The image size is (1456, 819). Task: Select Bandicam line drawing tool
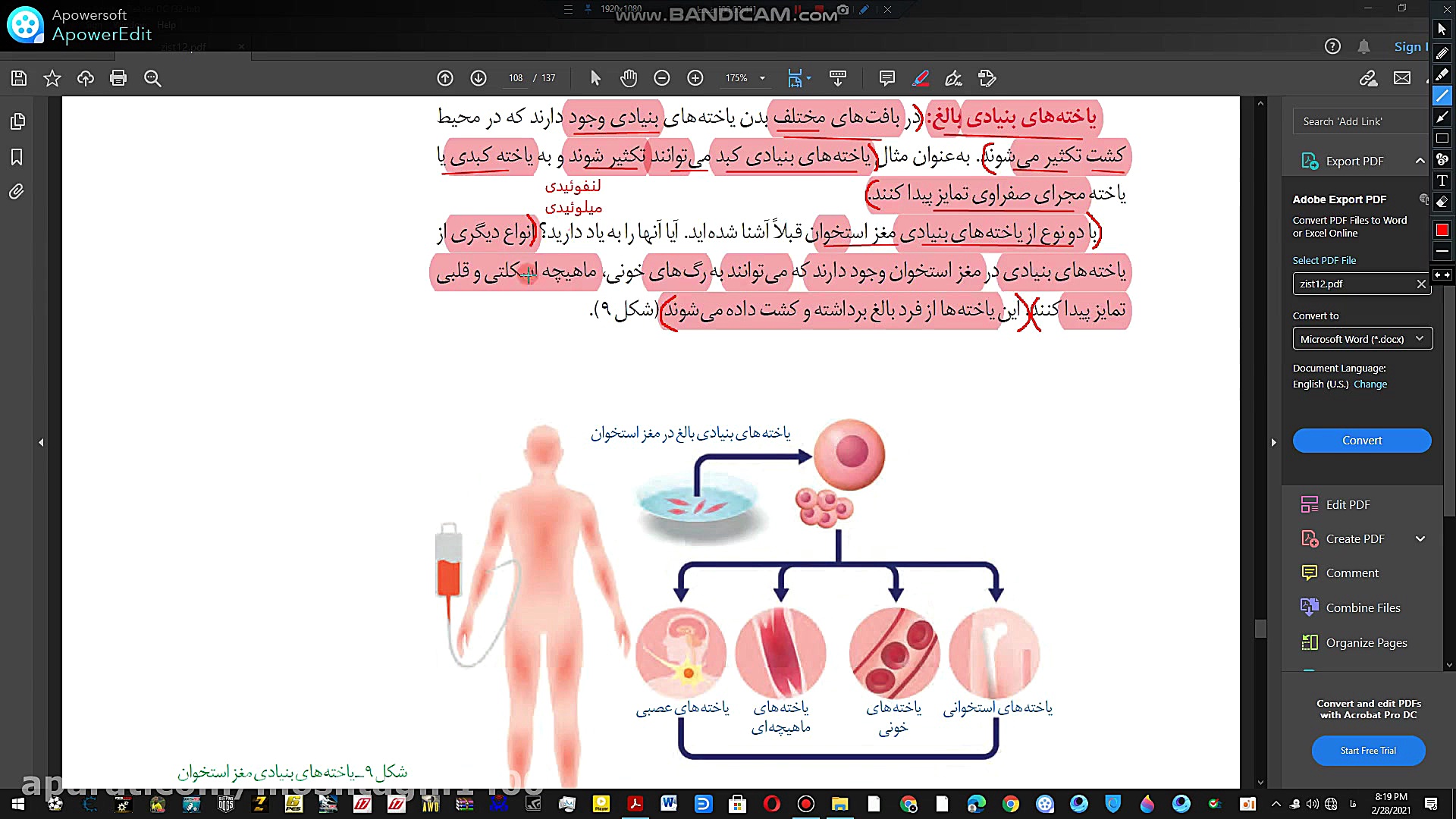(1442, 96)
